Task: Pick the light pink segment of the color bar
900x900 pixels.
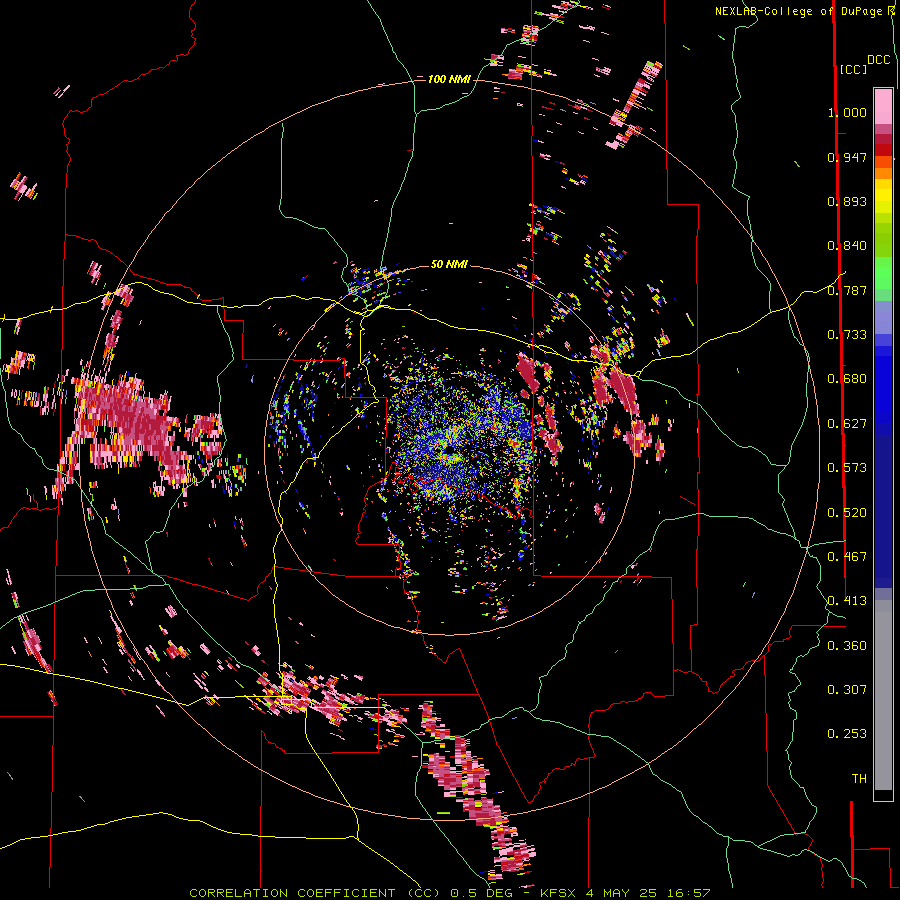Action: [883, 106]
